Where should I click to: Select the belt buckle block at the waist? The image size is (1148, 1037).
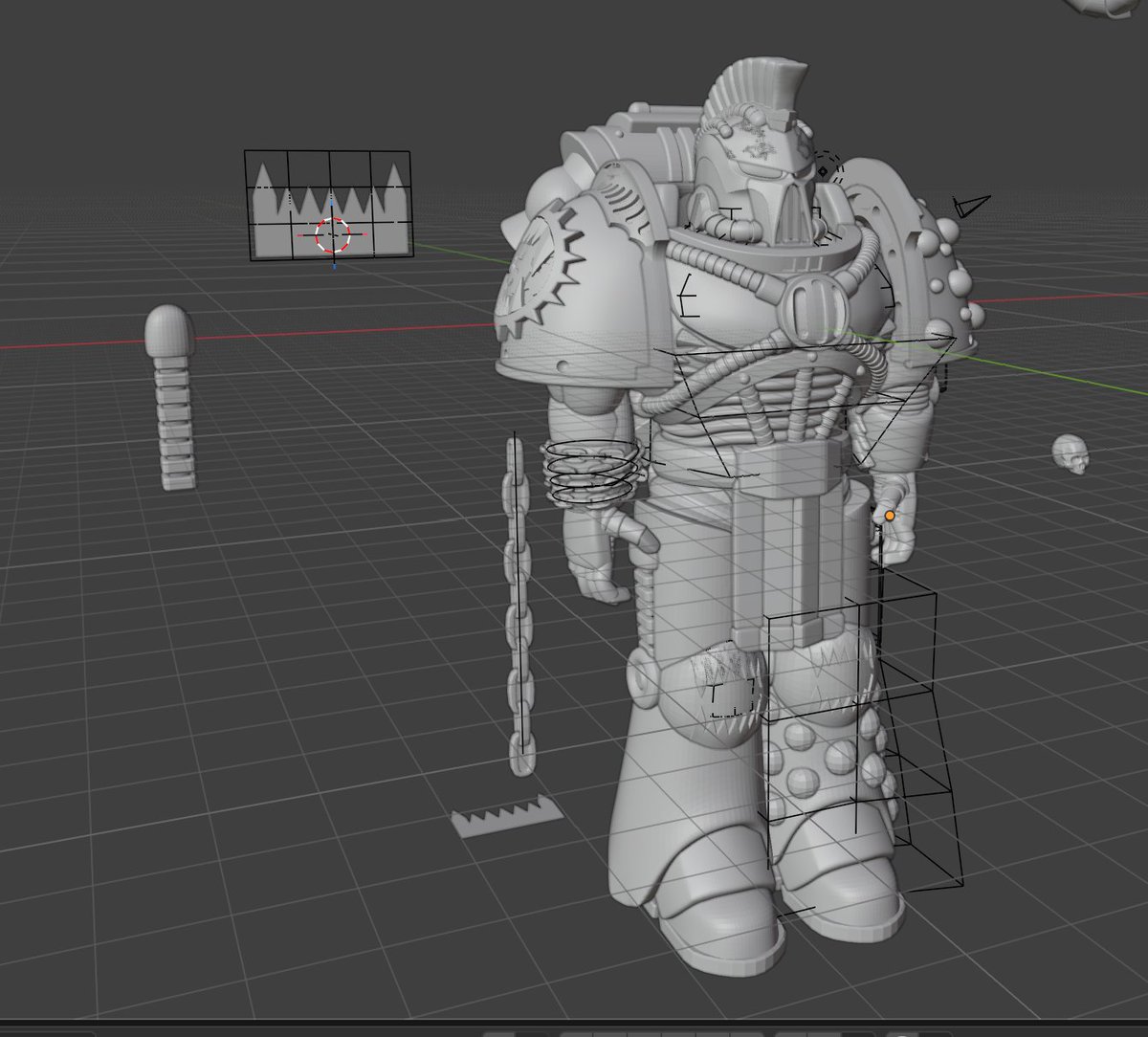pyautogui.click(x=786, y=469)
